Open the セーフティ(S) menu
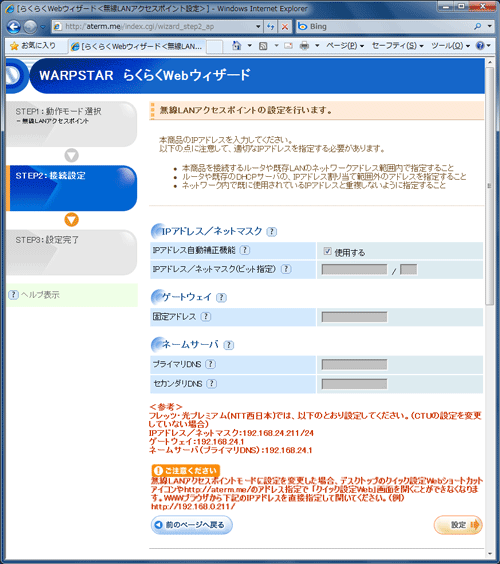 [x=397, y=46]
